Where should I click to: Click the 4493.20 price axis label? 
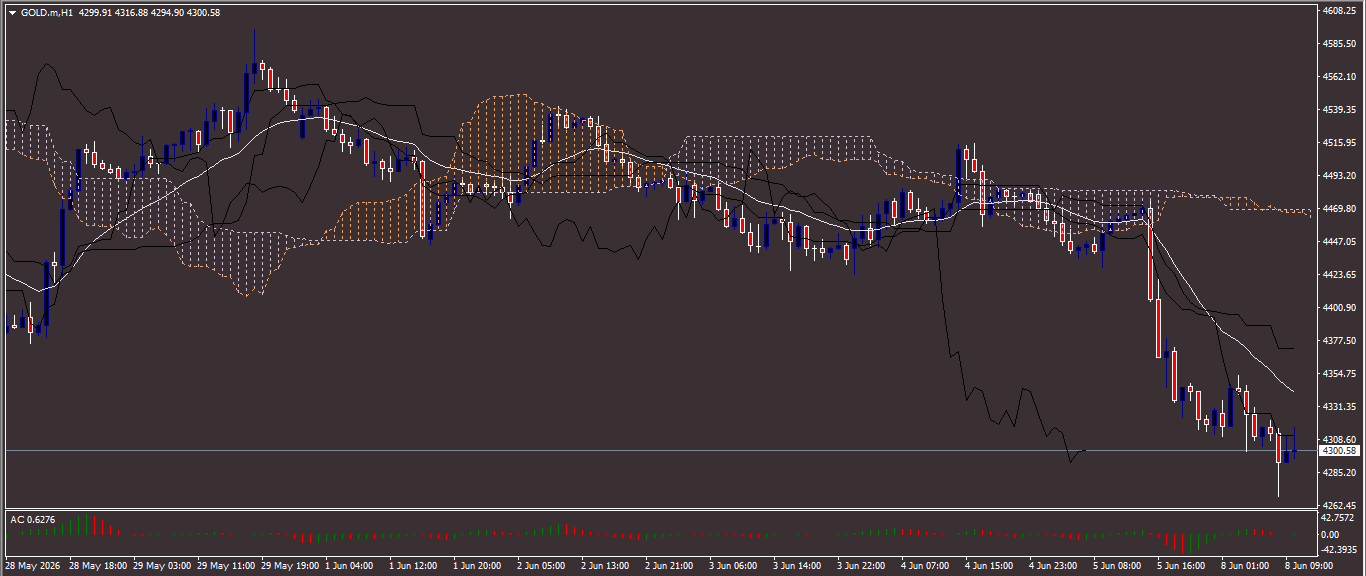point(1337,176)
